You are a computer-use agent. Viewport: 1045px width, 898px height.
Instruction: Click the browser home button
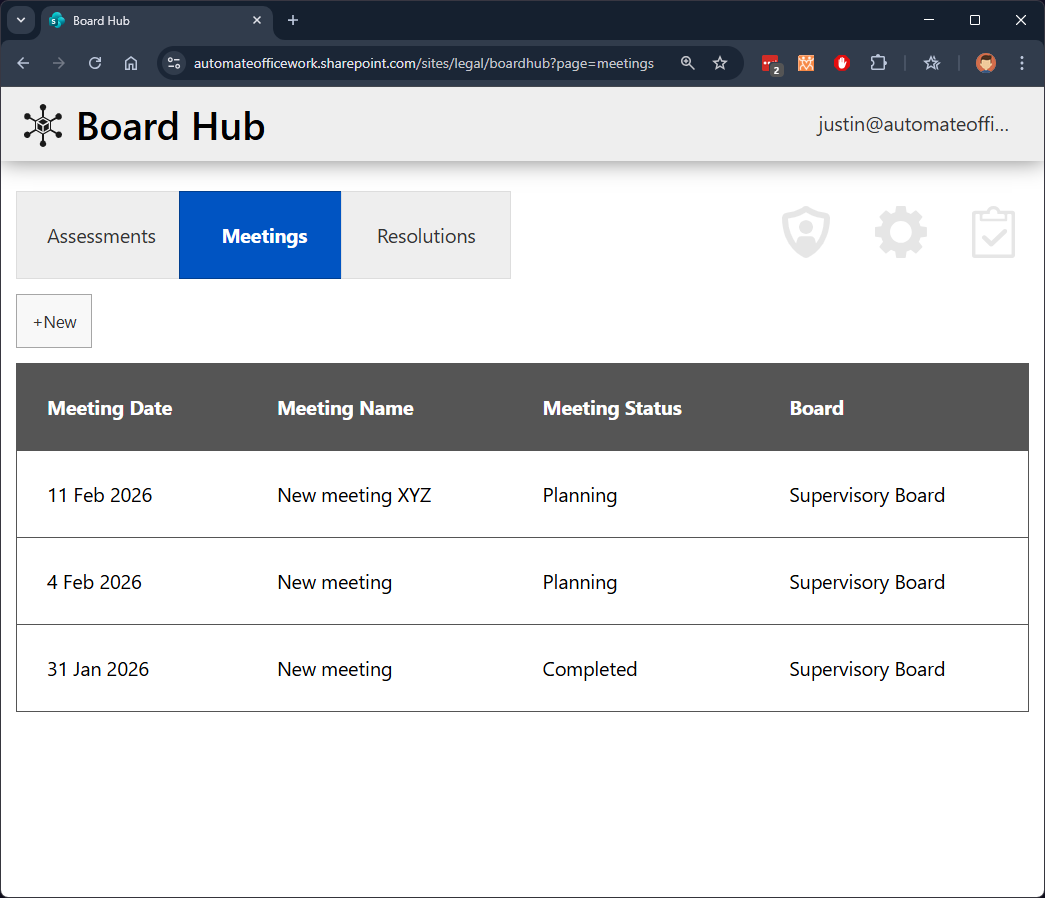click(x=131, y=63)
